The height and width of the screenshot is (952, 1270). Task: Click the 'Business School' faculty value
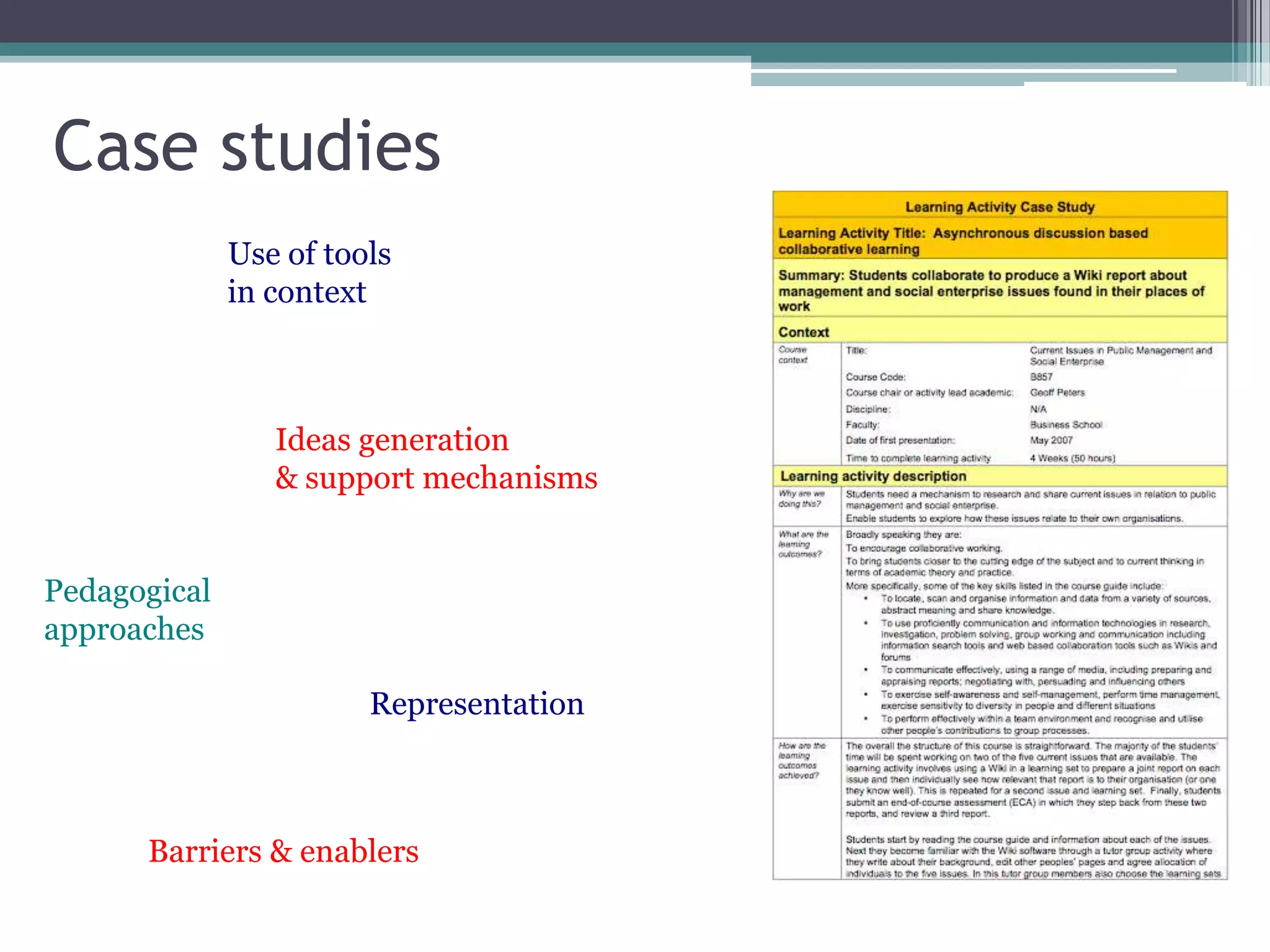point(1066,425)
